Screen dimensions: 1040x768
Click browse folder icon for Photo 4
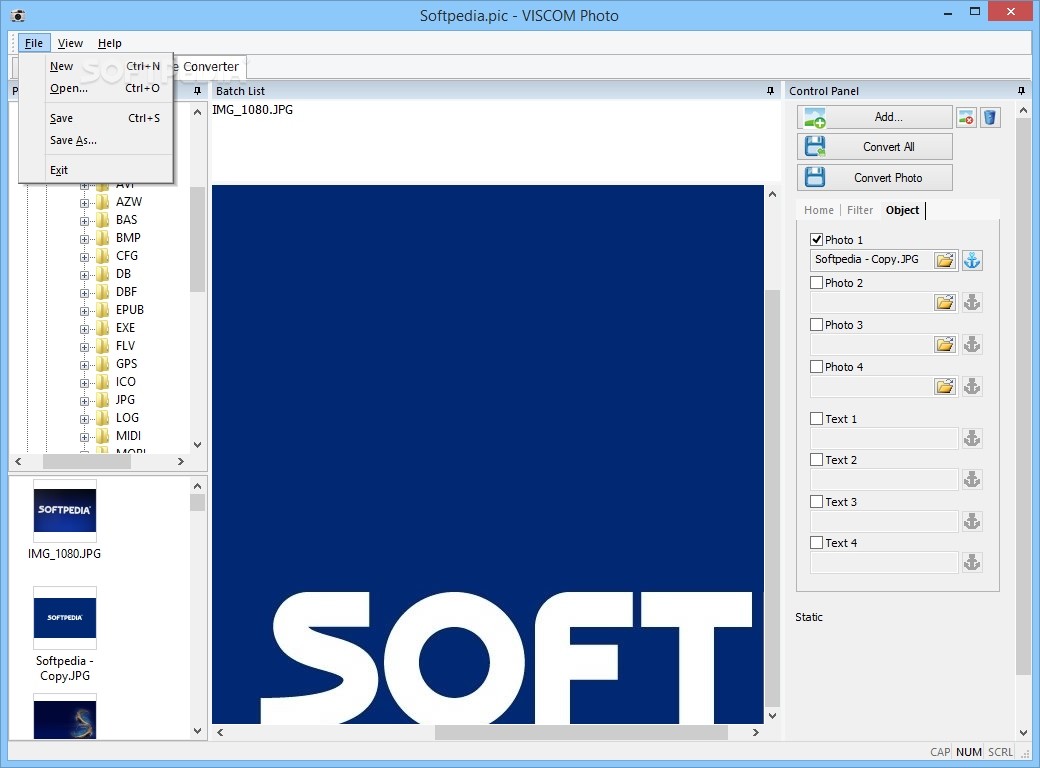click(x=945, y=386)
